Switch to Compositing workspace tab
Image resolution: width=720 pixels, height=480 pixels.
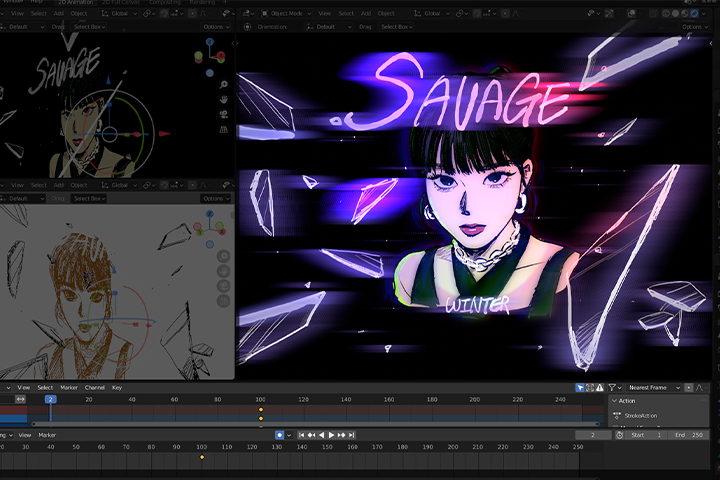164,2
